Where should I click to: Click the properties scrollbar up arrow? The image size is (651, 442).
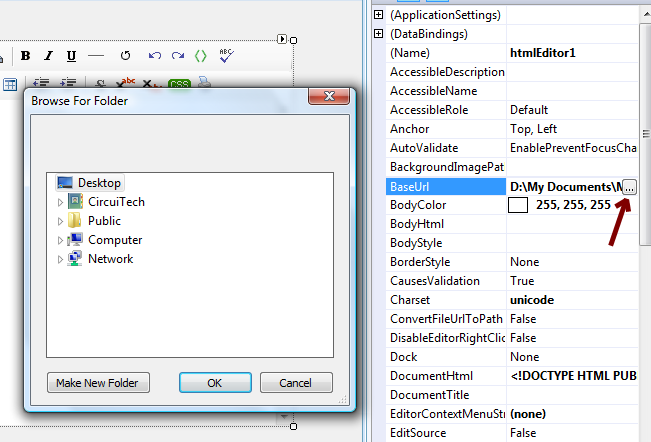tap(646, 14)
